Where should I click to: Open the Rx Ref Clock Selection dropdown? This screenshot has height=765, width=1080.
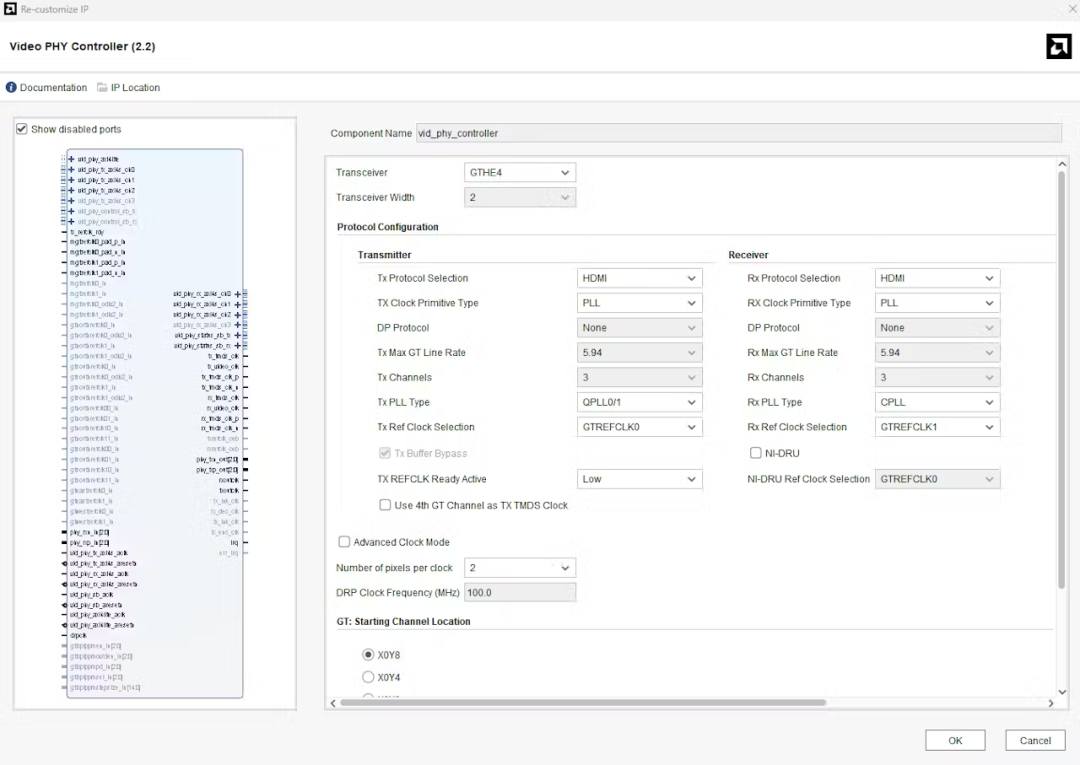[x=937, y=427]
